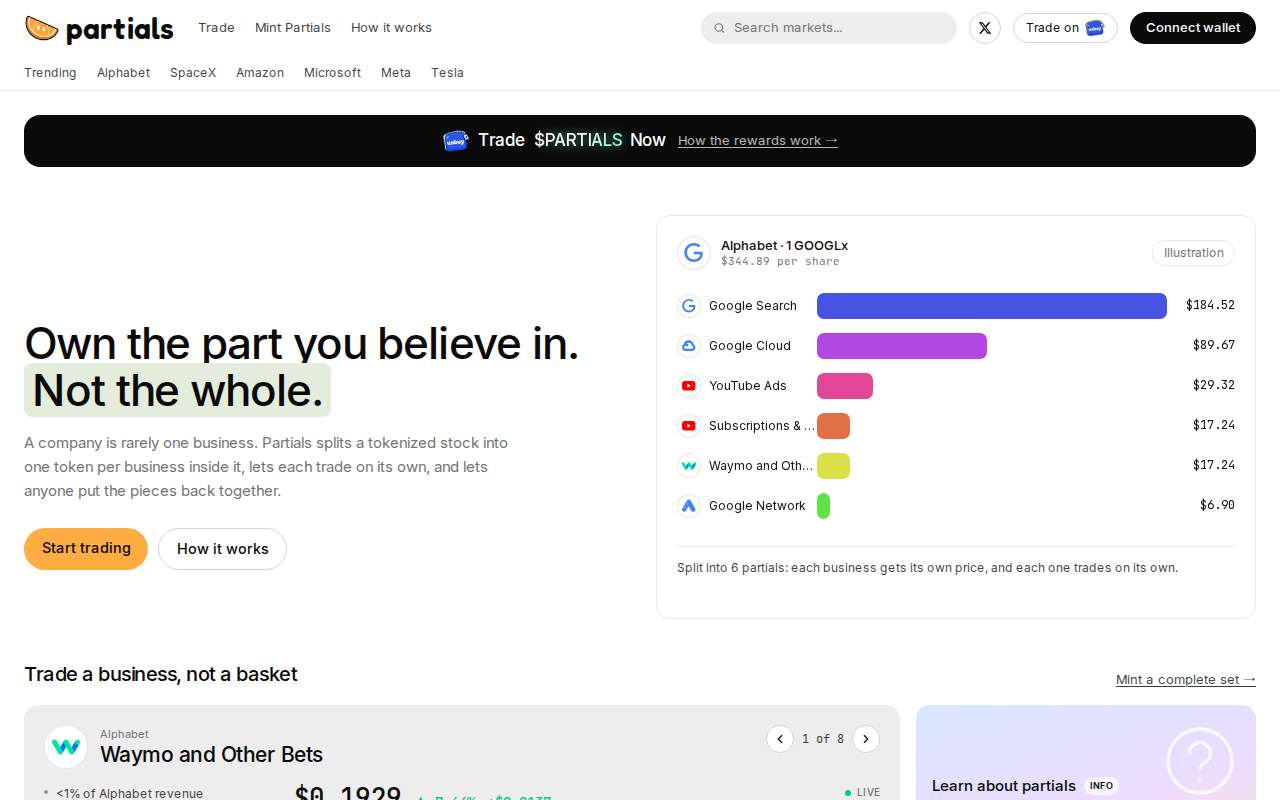
Task: Click the pink YouTube Ads price bar
Action: point(845,386)
